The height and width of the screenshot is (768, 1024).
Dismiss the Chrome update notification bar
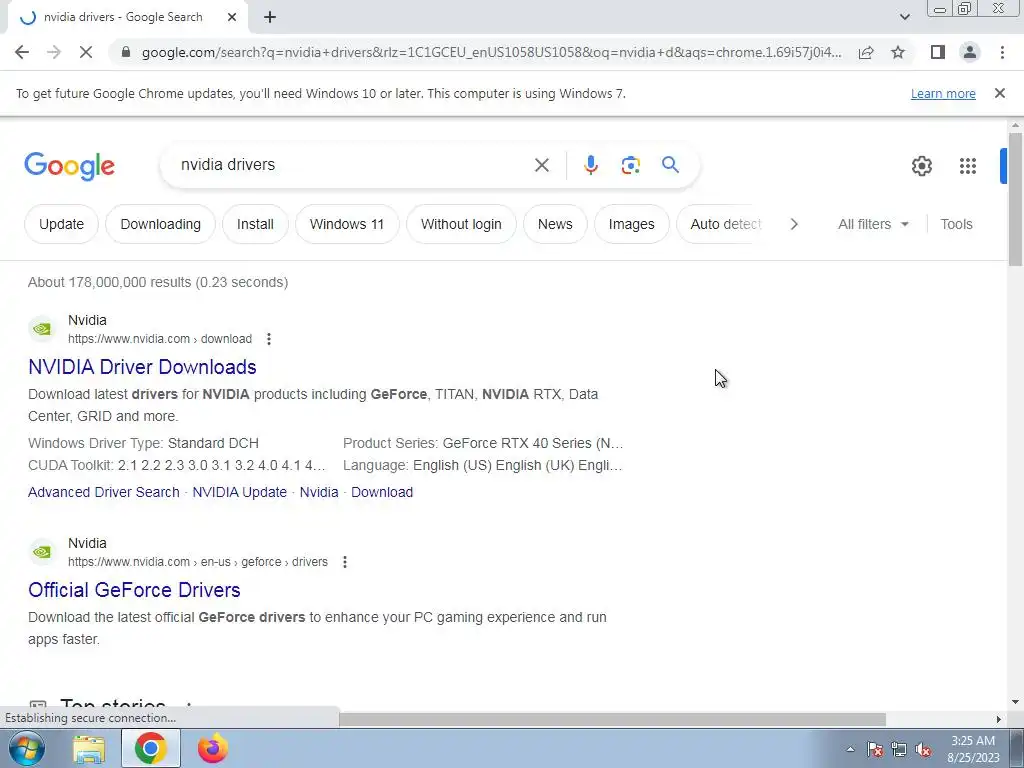tap(1000, 93)
